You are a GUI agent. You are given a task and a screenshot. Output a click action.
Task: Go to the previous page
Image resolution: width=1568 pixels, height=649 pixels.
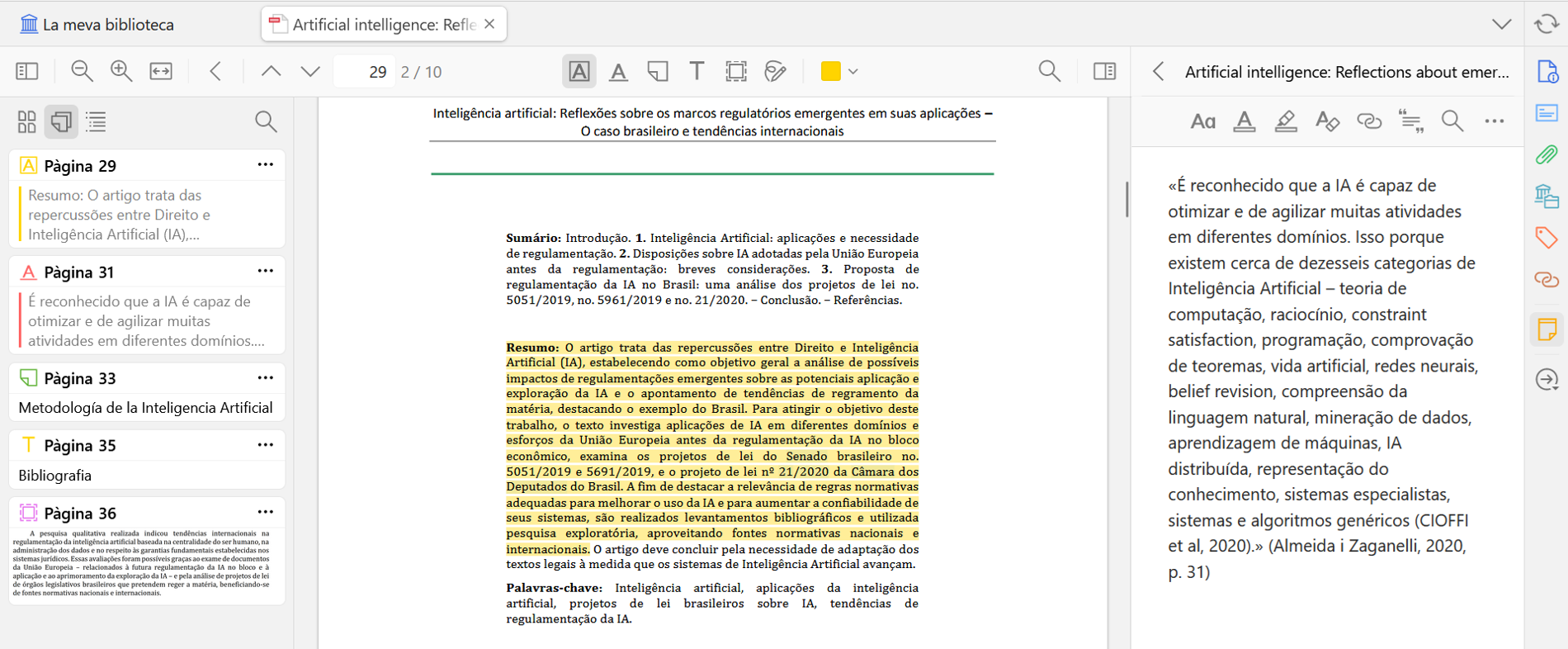click(271, 71)
